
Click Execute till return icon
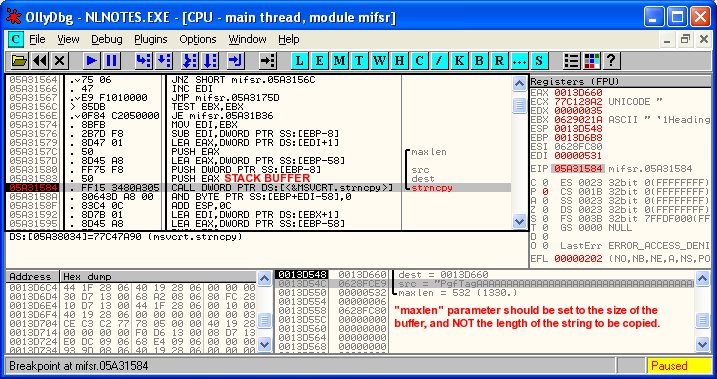pos(235,60)
